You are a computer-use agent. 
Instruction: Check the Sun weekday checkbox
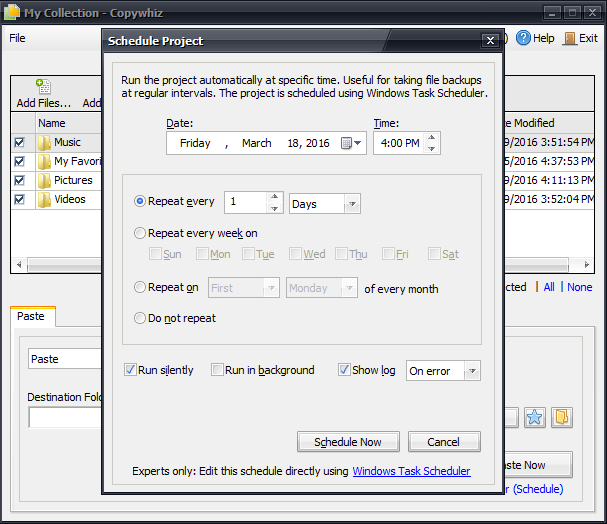click(x=155, y=254)
